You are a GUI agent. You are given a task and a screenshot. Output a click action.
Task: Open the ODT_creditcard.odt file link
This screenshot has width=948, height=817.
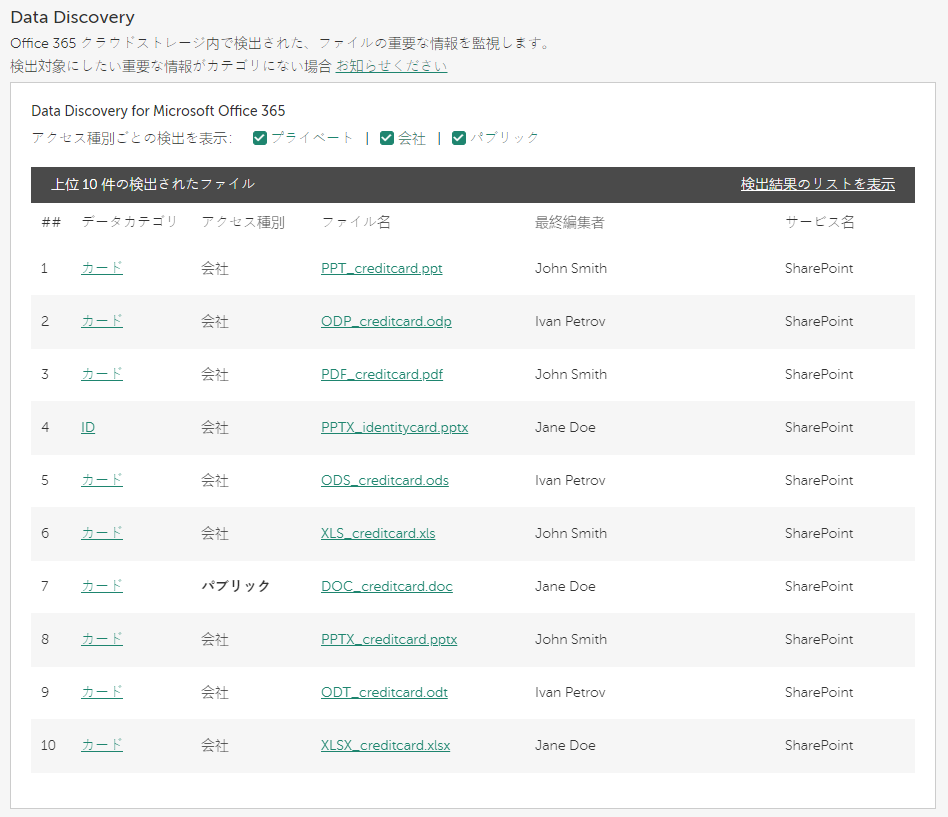pyautogui.click(x=384, y=692)
